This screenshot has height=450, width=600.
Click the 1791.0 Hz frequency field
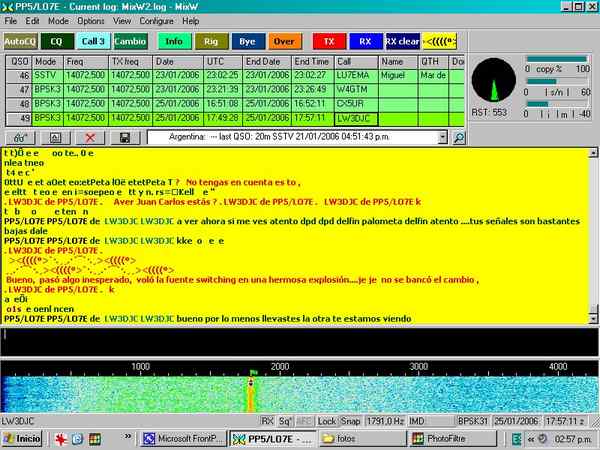point(385,421)
